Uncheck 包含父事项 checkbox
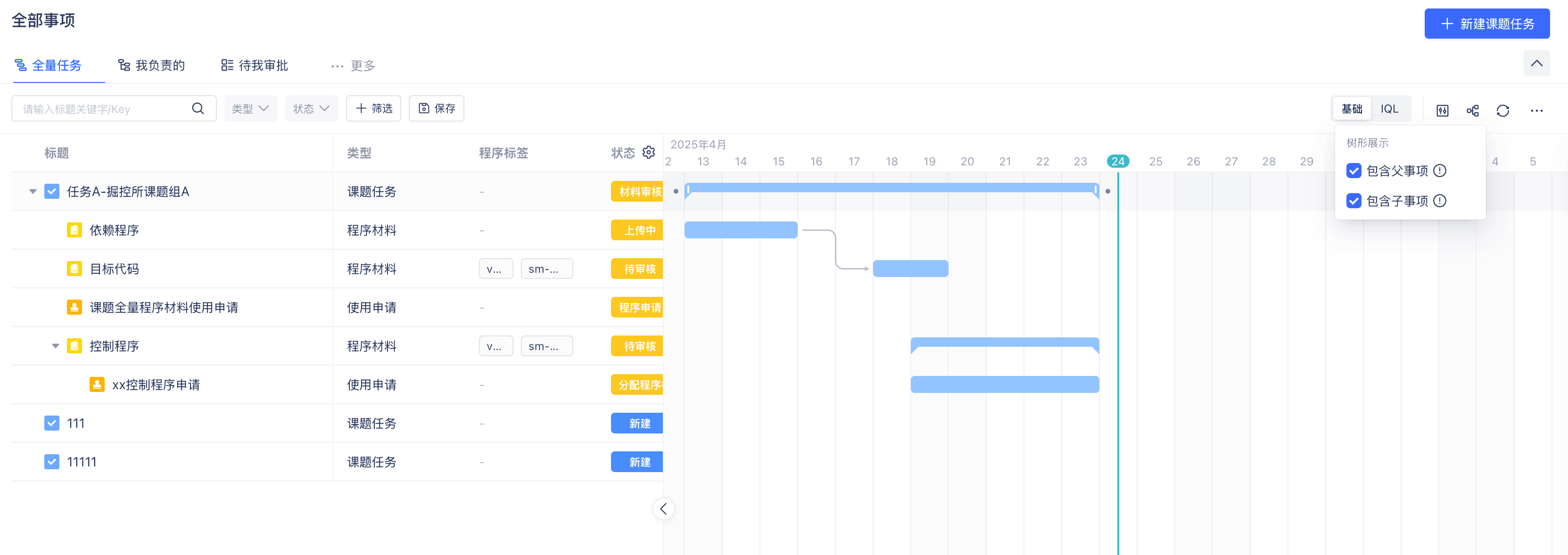 [x=1354, y=171]
